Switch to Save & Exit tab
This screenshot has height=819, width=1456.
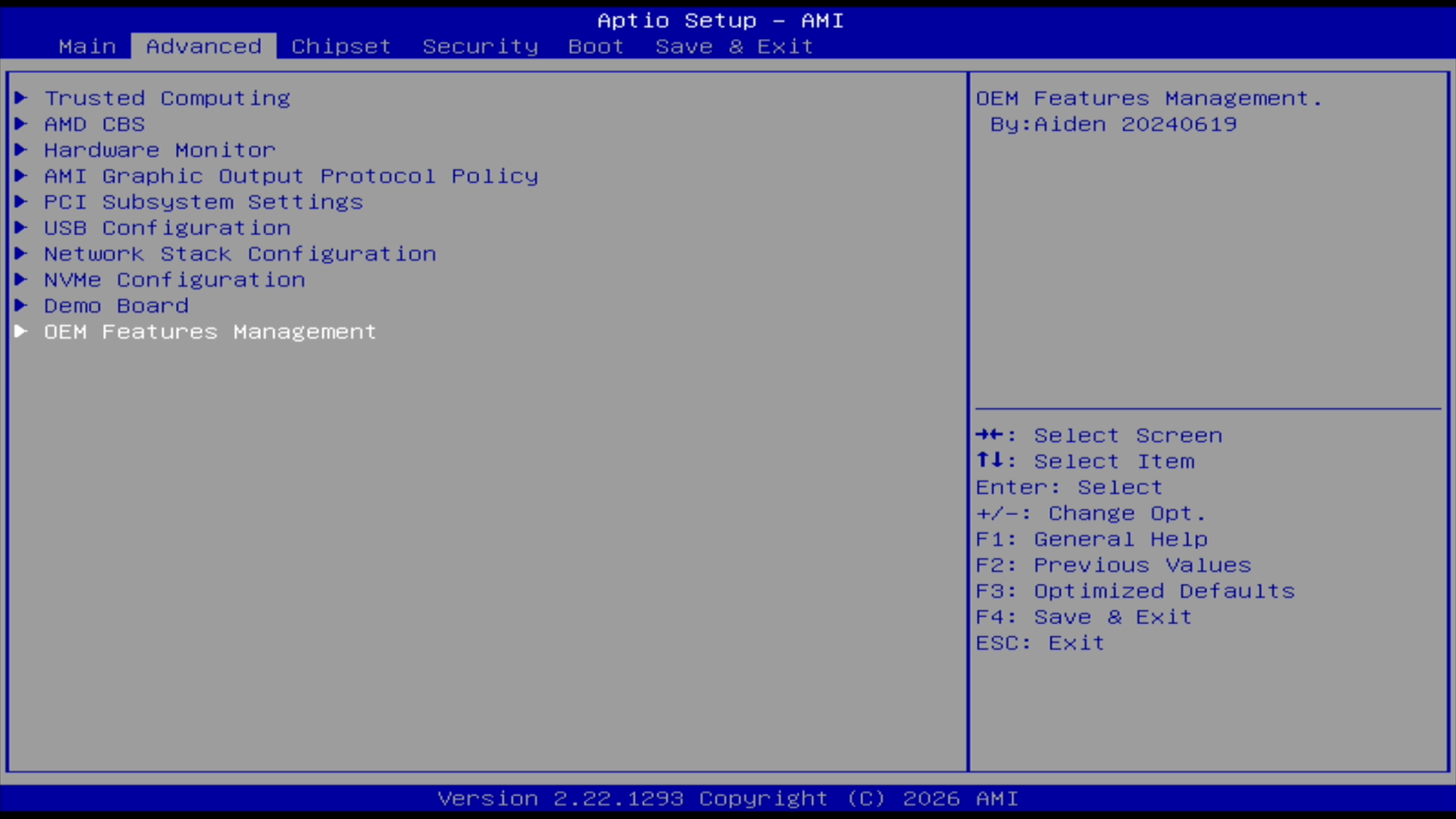[734, 47]
